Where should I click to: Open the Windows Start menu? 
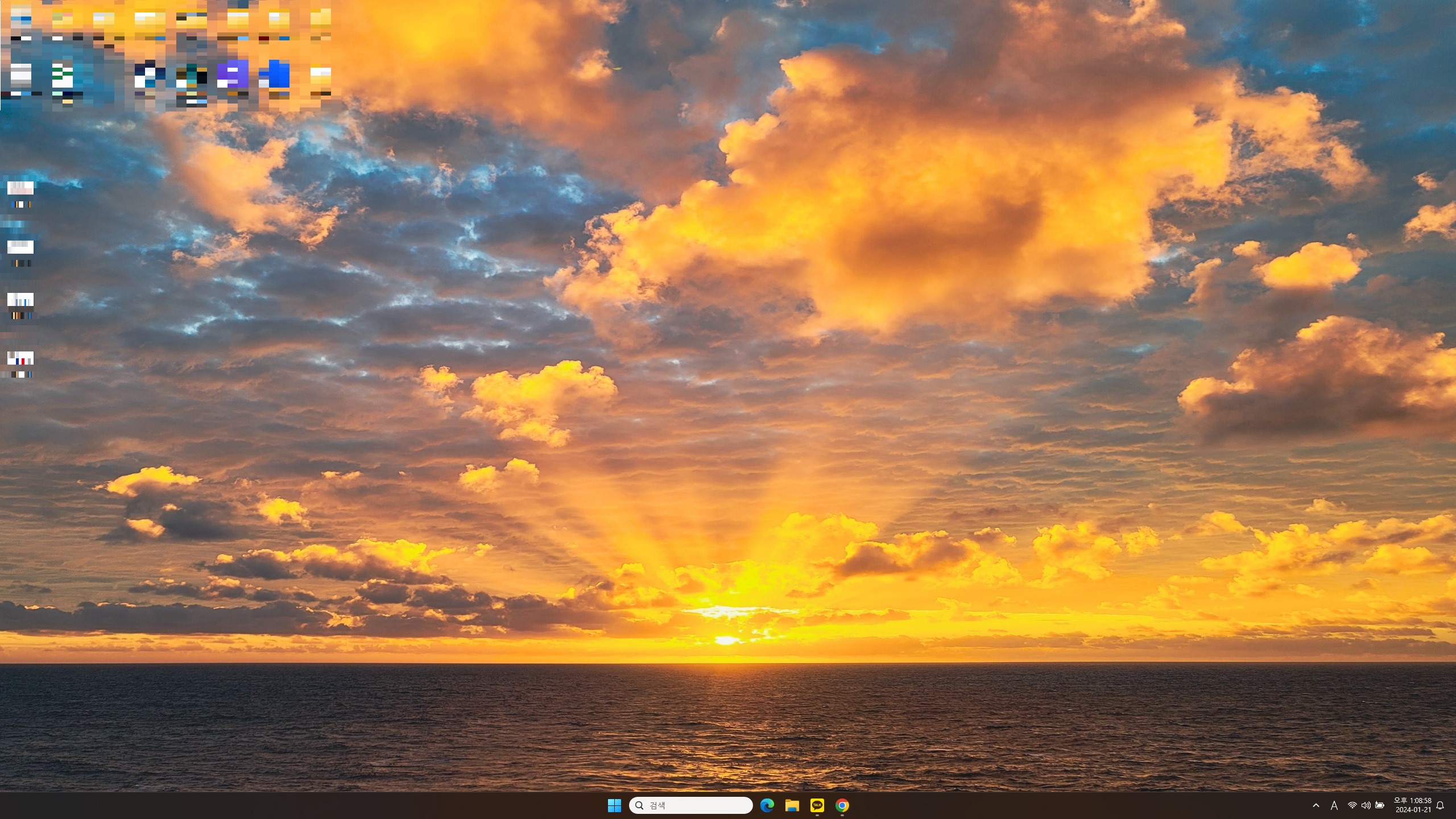coord(614,805)
